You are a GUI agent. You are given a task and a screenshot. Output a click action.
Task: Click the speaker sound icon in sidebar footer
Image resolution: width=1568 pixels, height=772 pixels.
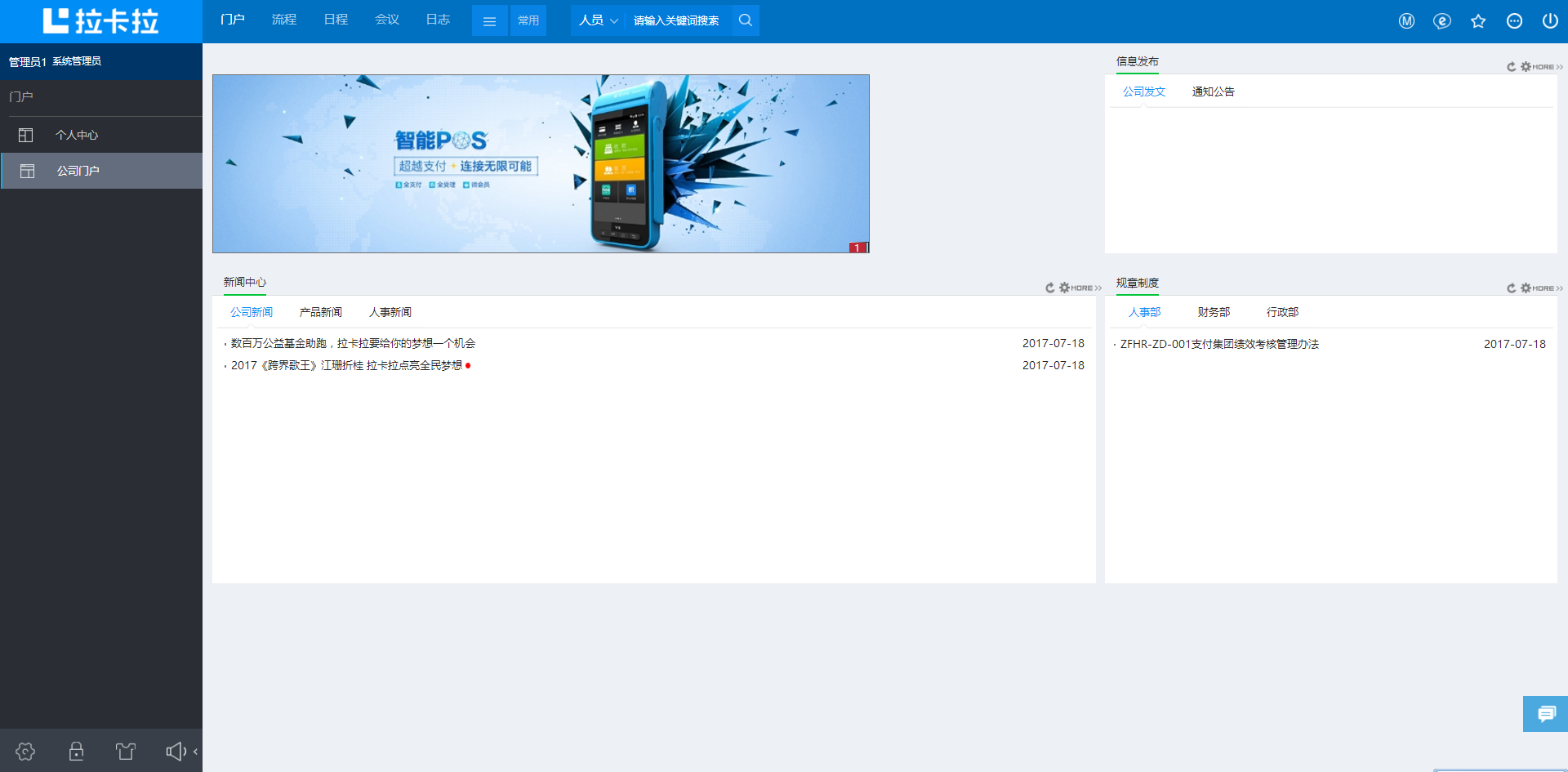pos(176,752)
